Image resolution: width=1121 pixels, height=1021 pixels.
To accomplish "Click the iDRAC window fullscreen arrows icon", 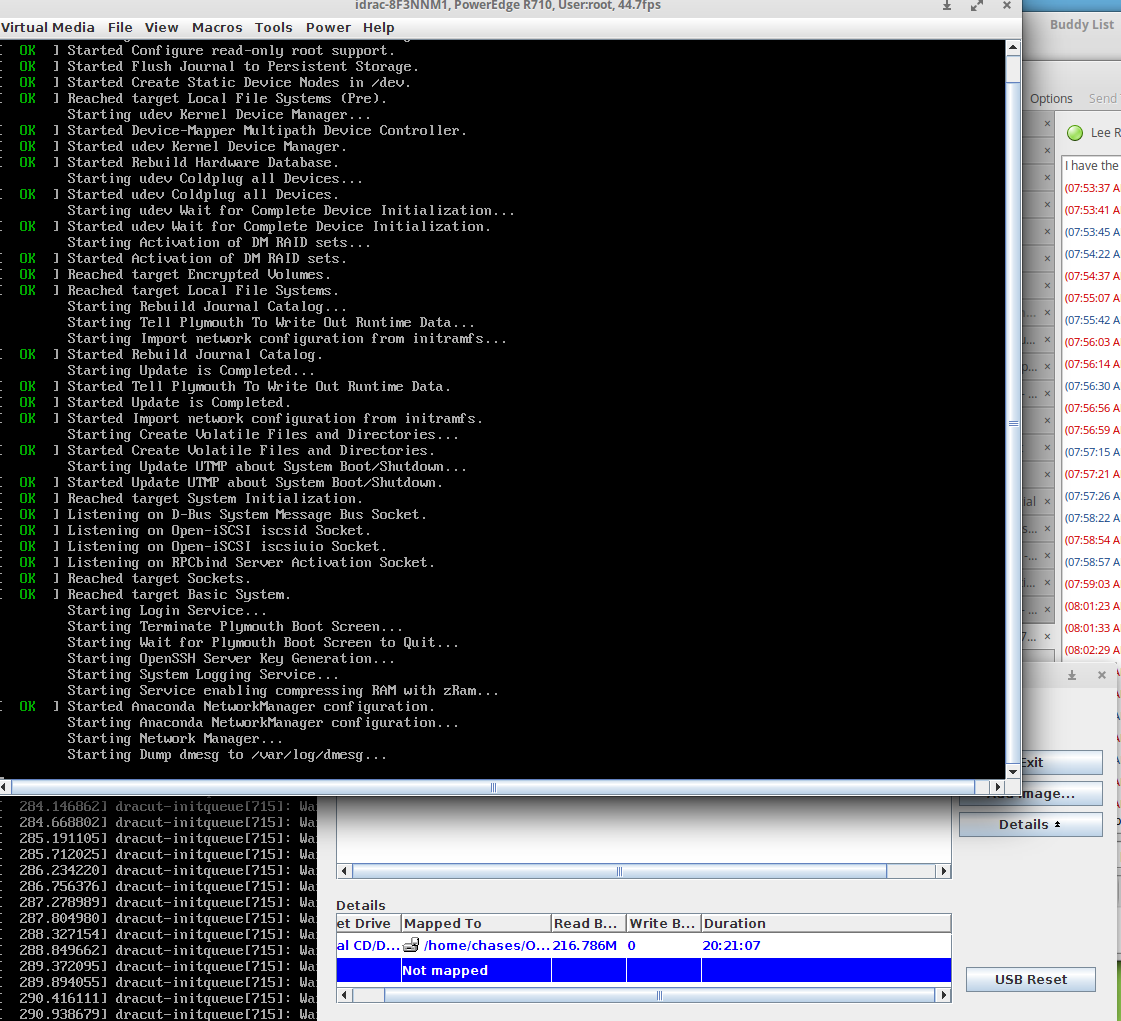I will coord(977,6).
